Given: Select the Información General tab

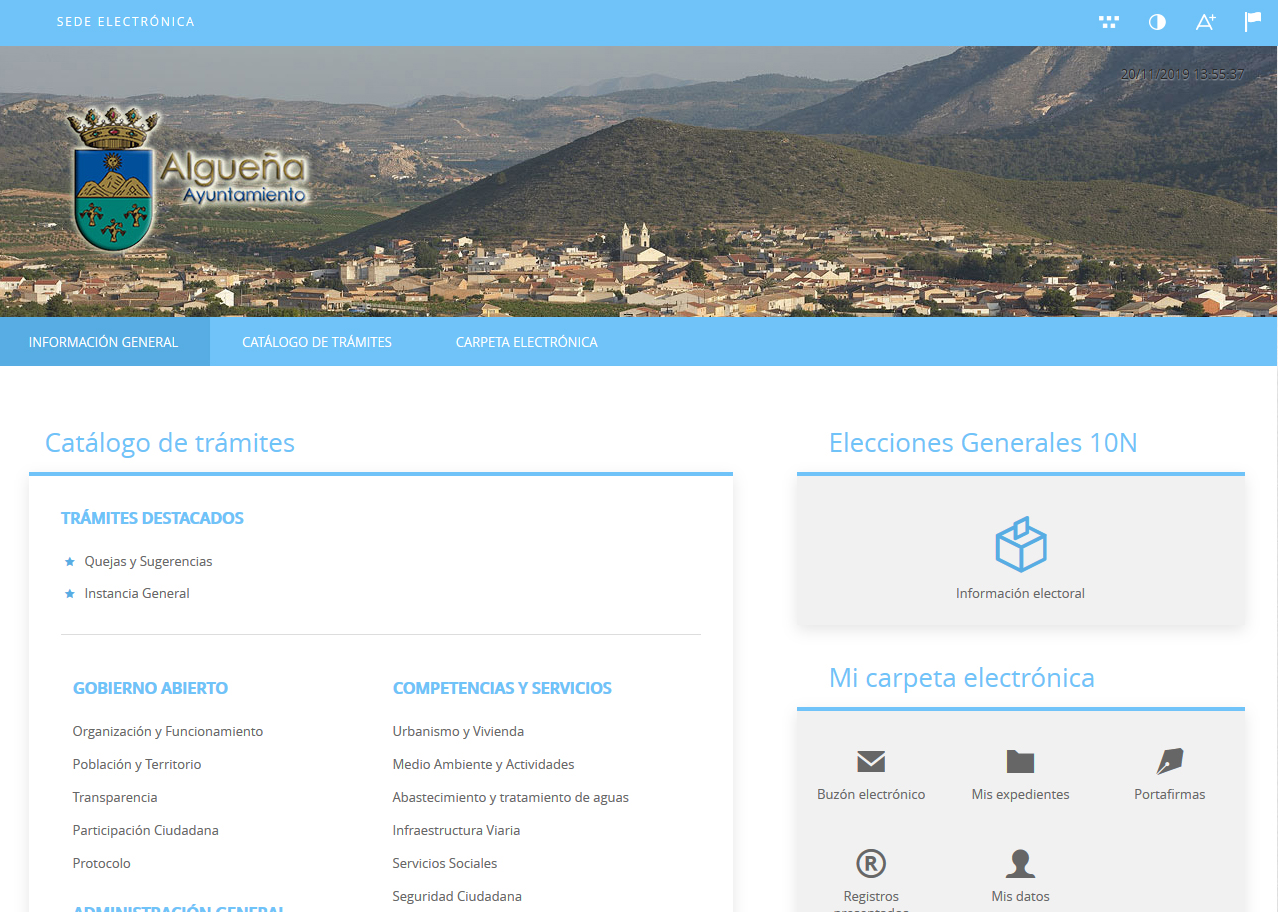Looking at the screenshot, I should pyautogui.click(x=103, y=342).
